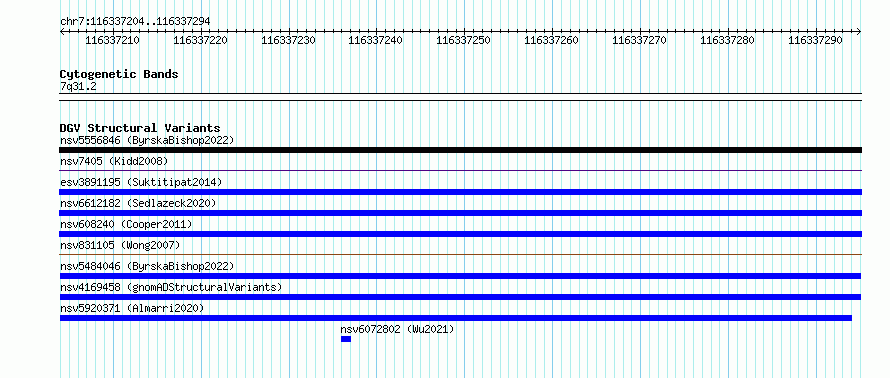Click the blue nsv6612182 variant bar
Screen dimensions: 890x378
click(x=460, y=213)
